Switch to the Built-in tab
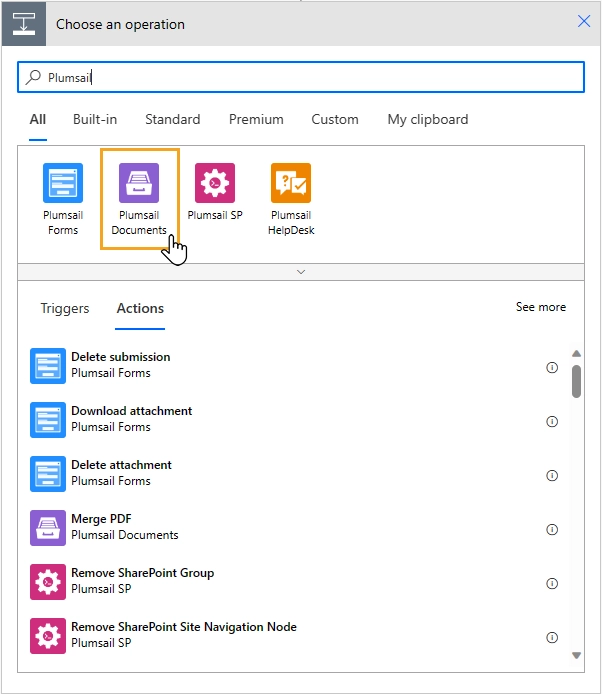This screenshot has width=602, height=694. tap(95, 120)
